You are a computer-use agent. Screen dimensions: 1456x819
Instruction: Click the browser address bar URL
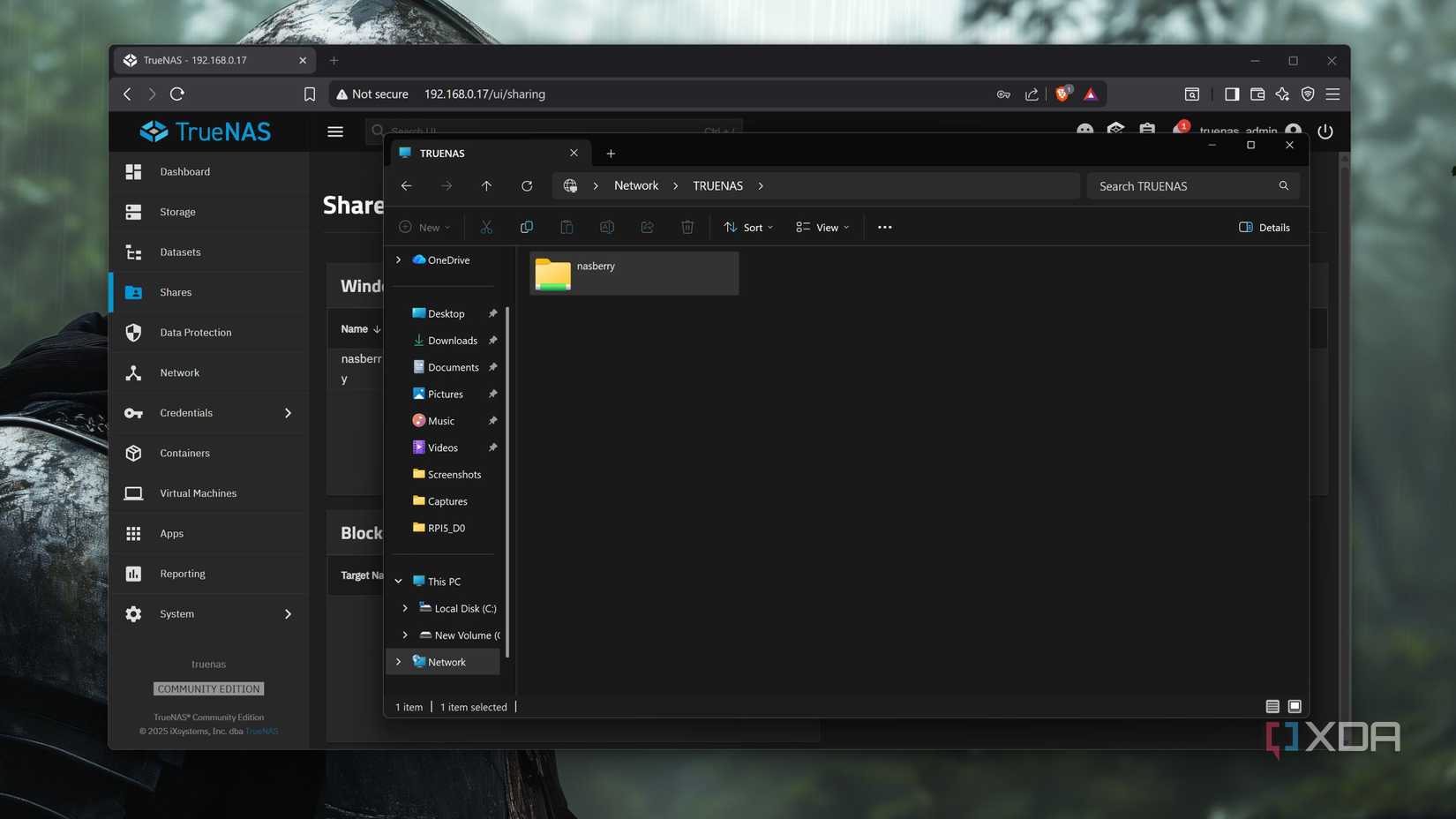click(484, 94)
